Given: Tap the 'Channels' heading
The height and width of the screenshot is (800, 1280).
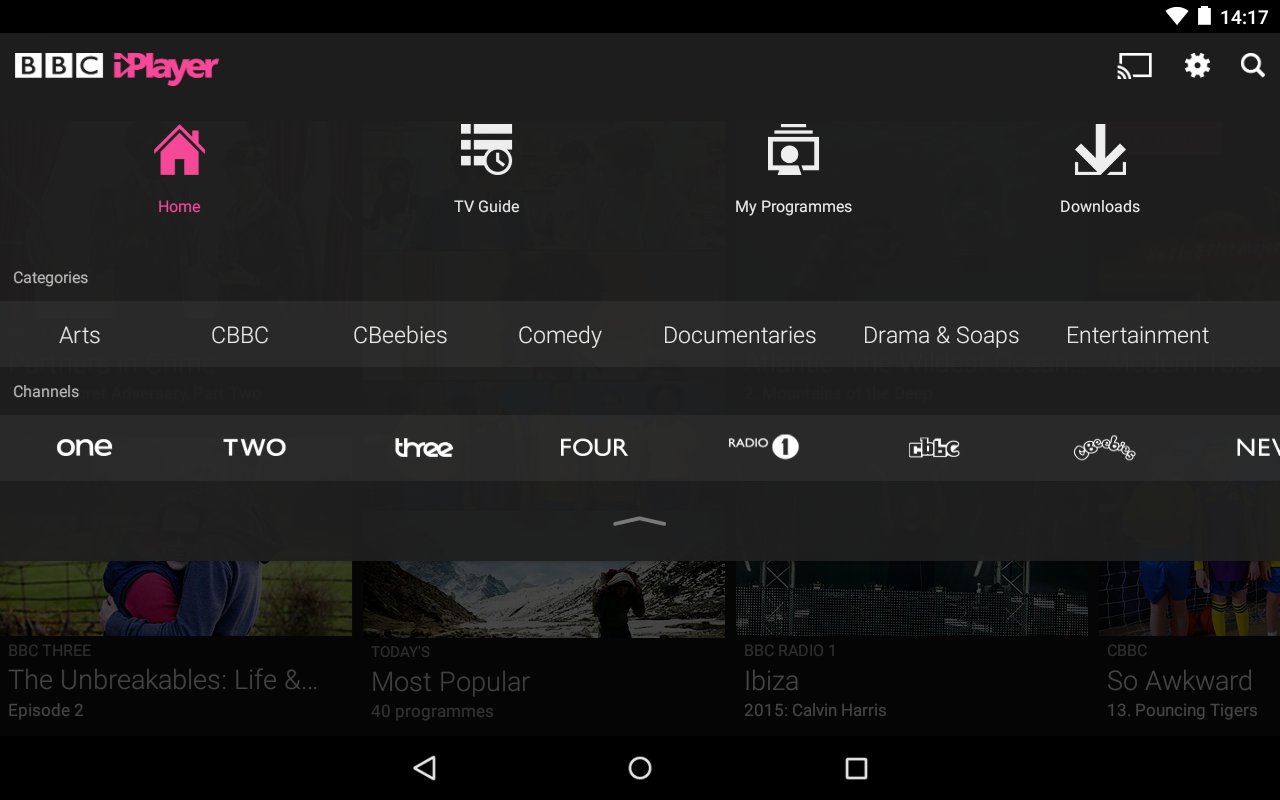Looking at the screenshot, I should point(46,392).
